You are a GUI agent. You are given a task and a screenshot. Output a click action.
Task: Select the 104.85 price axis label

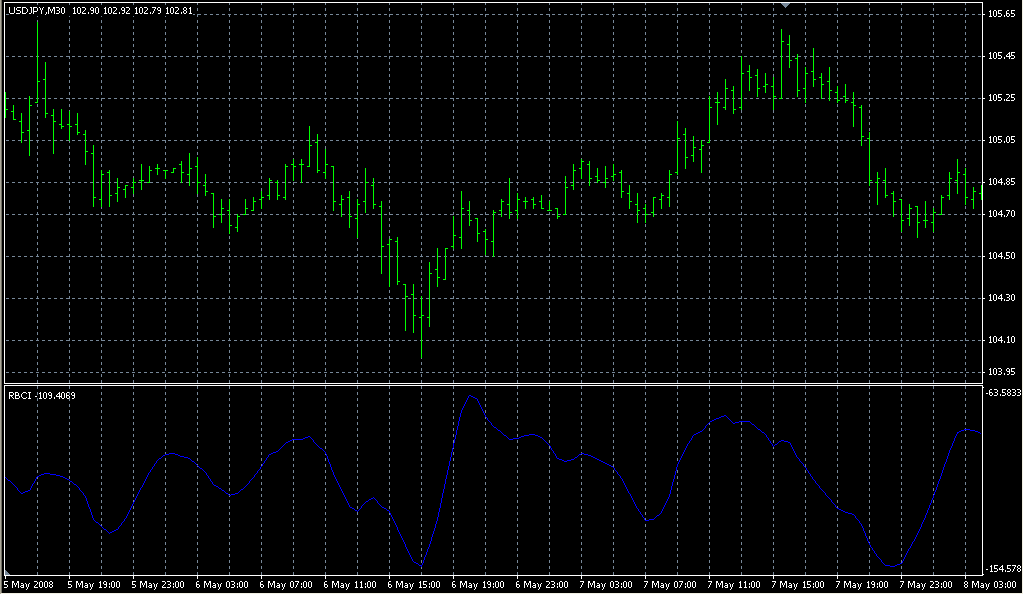(1001, 182)
